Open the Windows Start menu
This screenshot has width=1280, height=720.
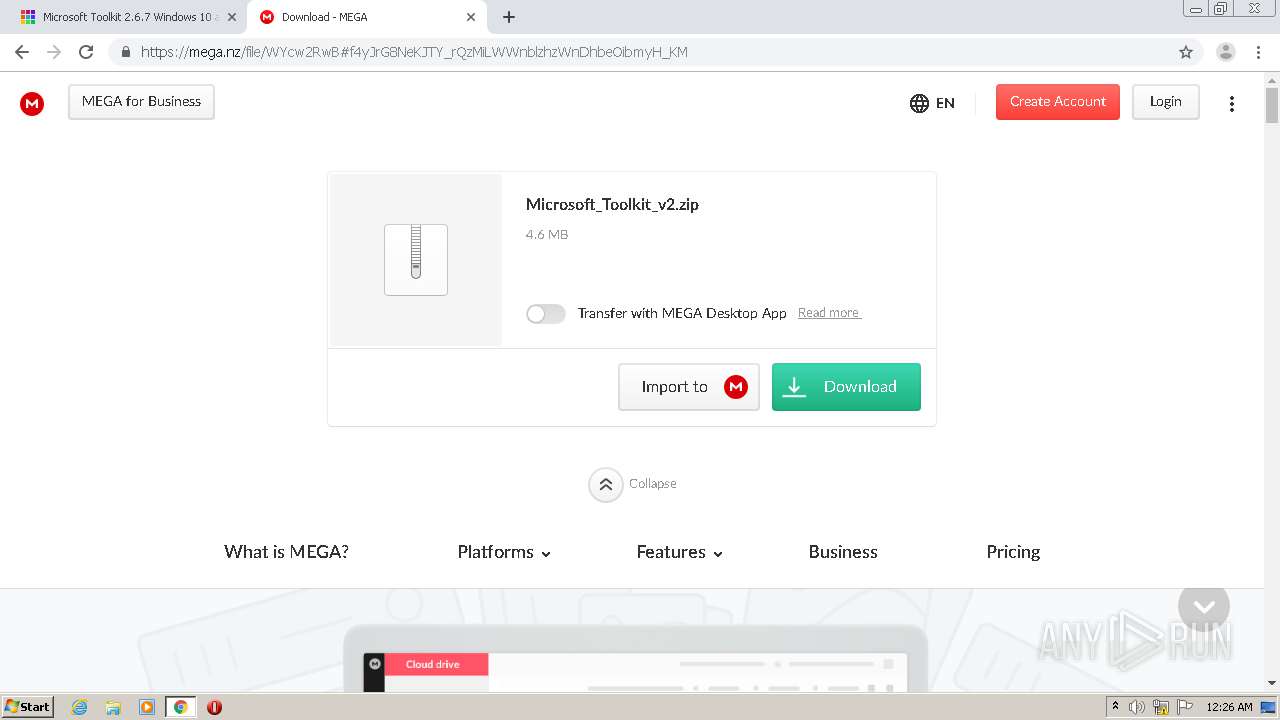(x=28, y=707)
